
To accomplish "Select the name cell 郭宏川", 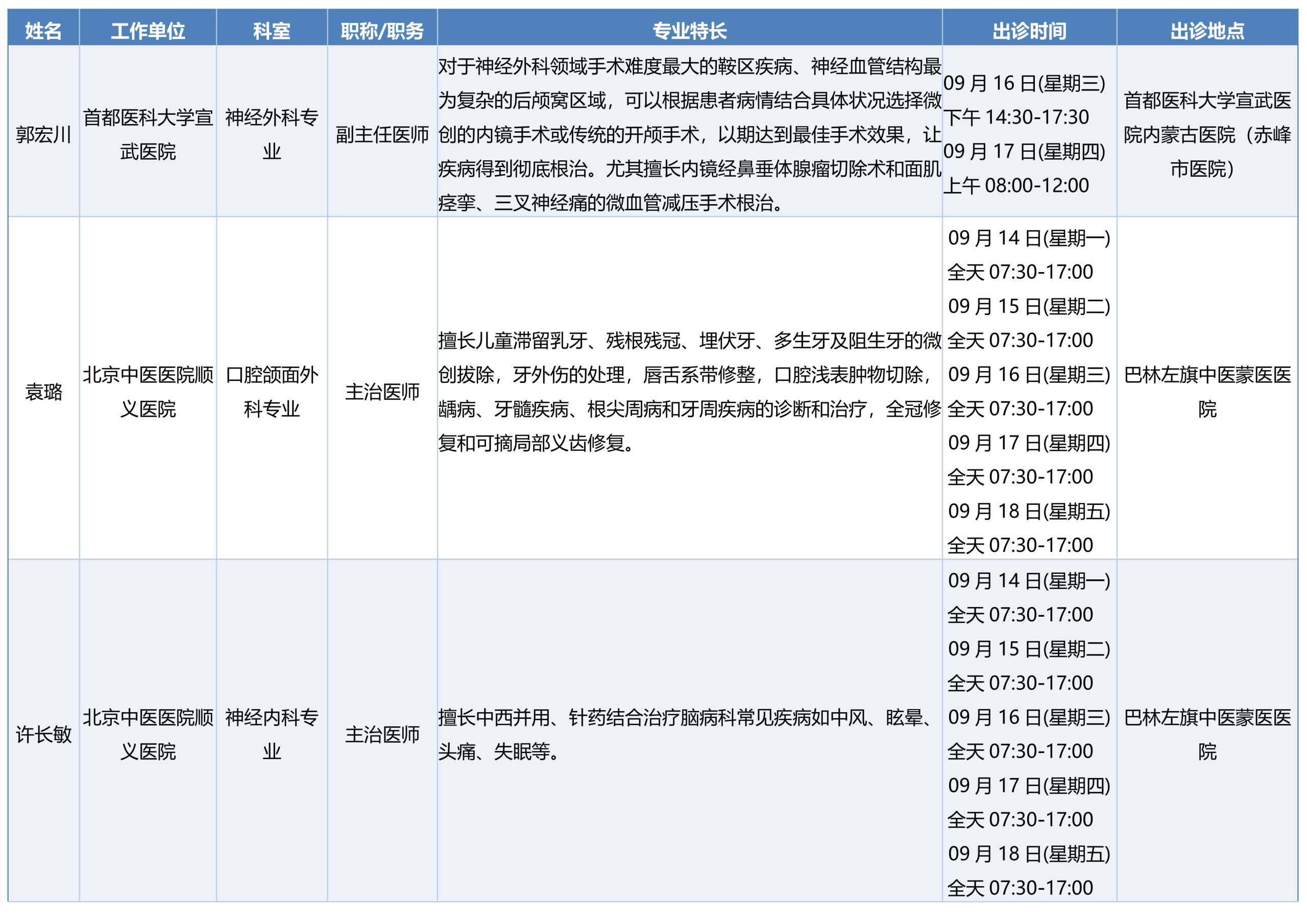I will pos(43,134).
